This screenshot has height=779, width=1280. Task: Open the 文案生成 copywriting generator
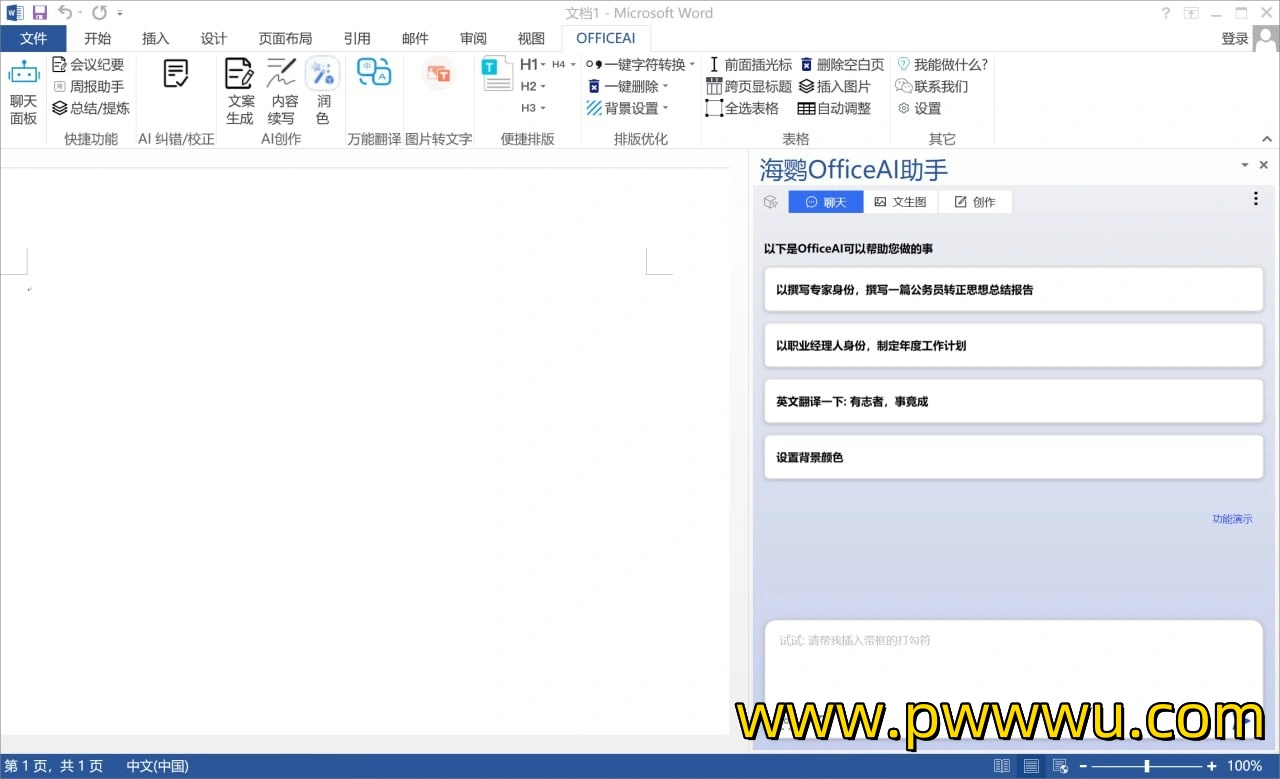(x=240, y=91)
